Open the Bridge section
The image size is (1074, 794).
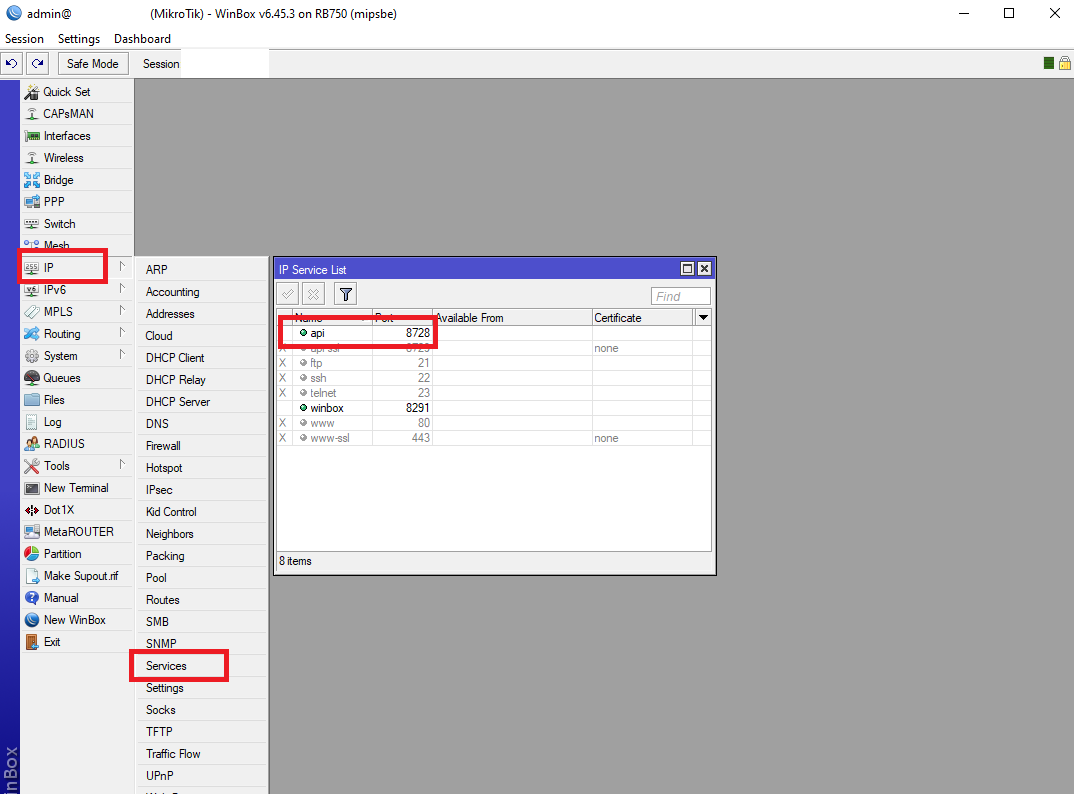click(76, 179)
